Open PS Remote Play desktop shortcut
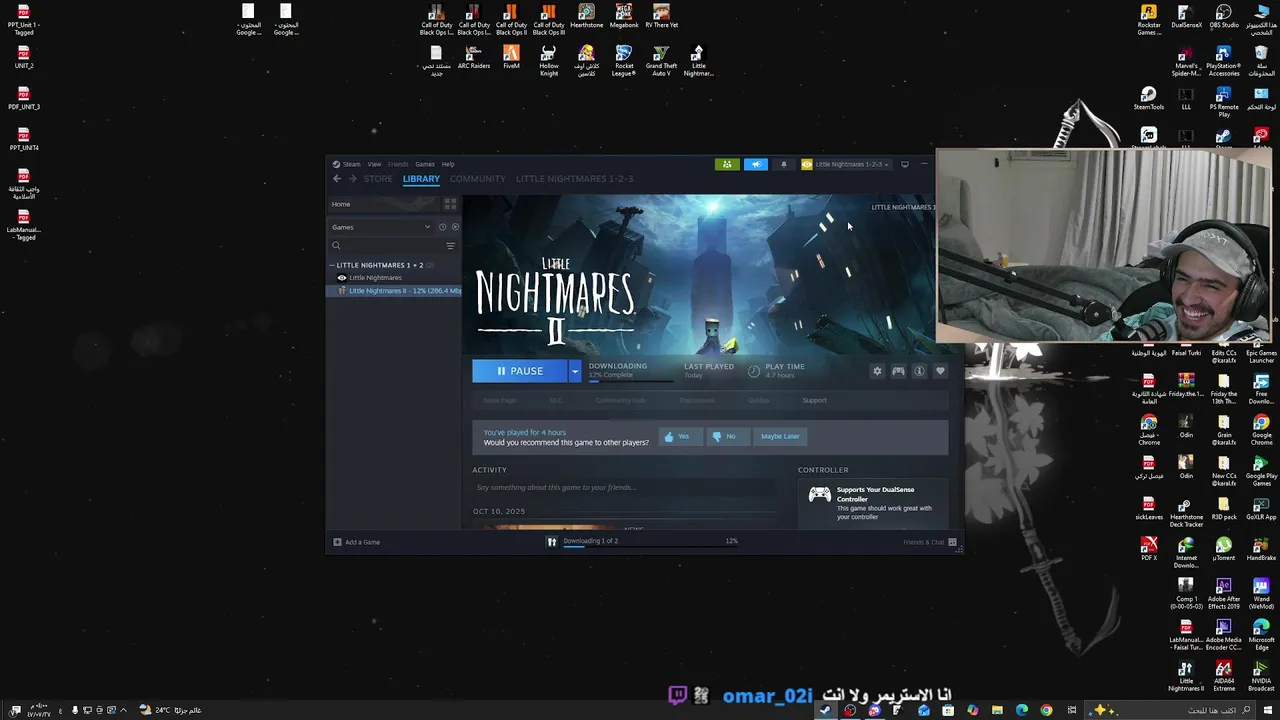The width and height of the screenshot is (1280, 720). (1224, 102)
